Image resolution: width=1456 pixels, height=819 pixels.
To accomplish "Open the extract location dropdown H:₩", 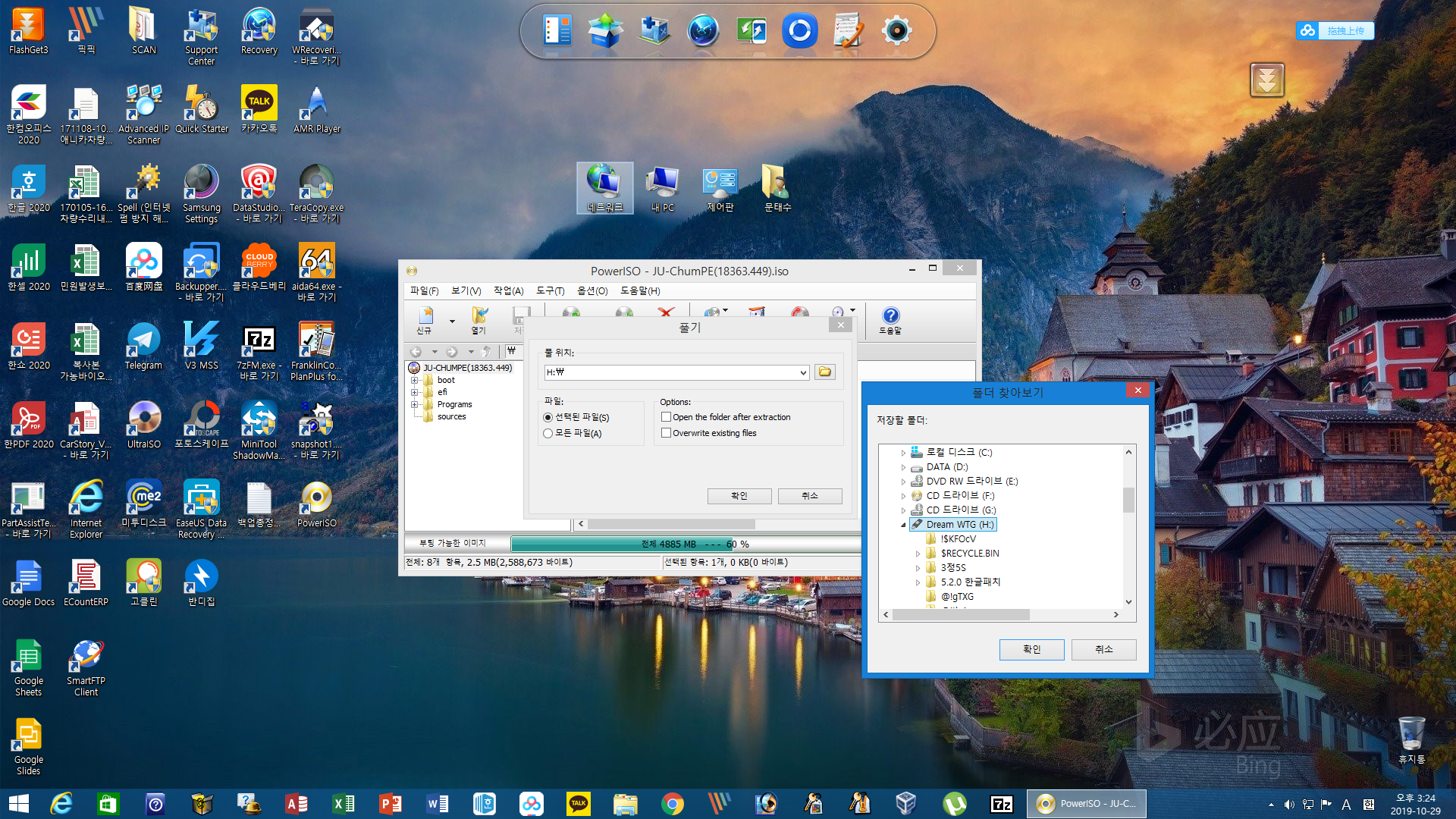I will pos(803,372).
